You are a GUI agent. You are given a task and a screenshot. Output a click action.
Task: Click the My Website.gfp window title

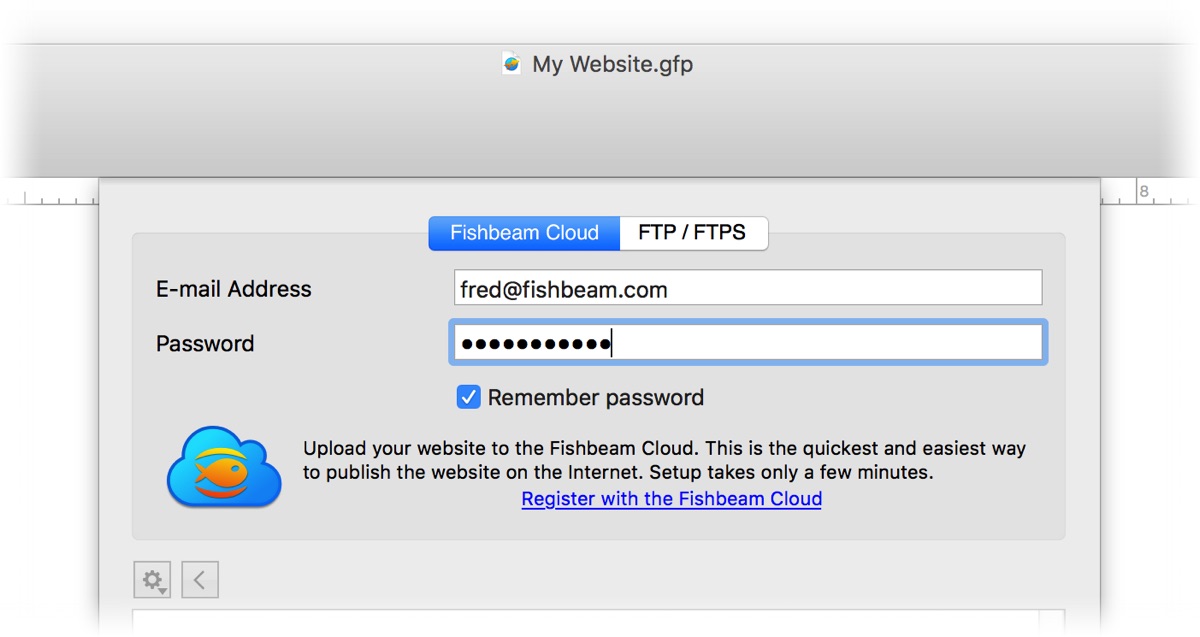point(612,64)
